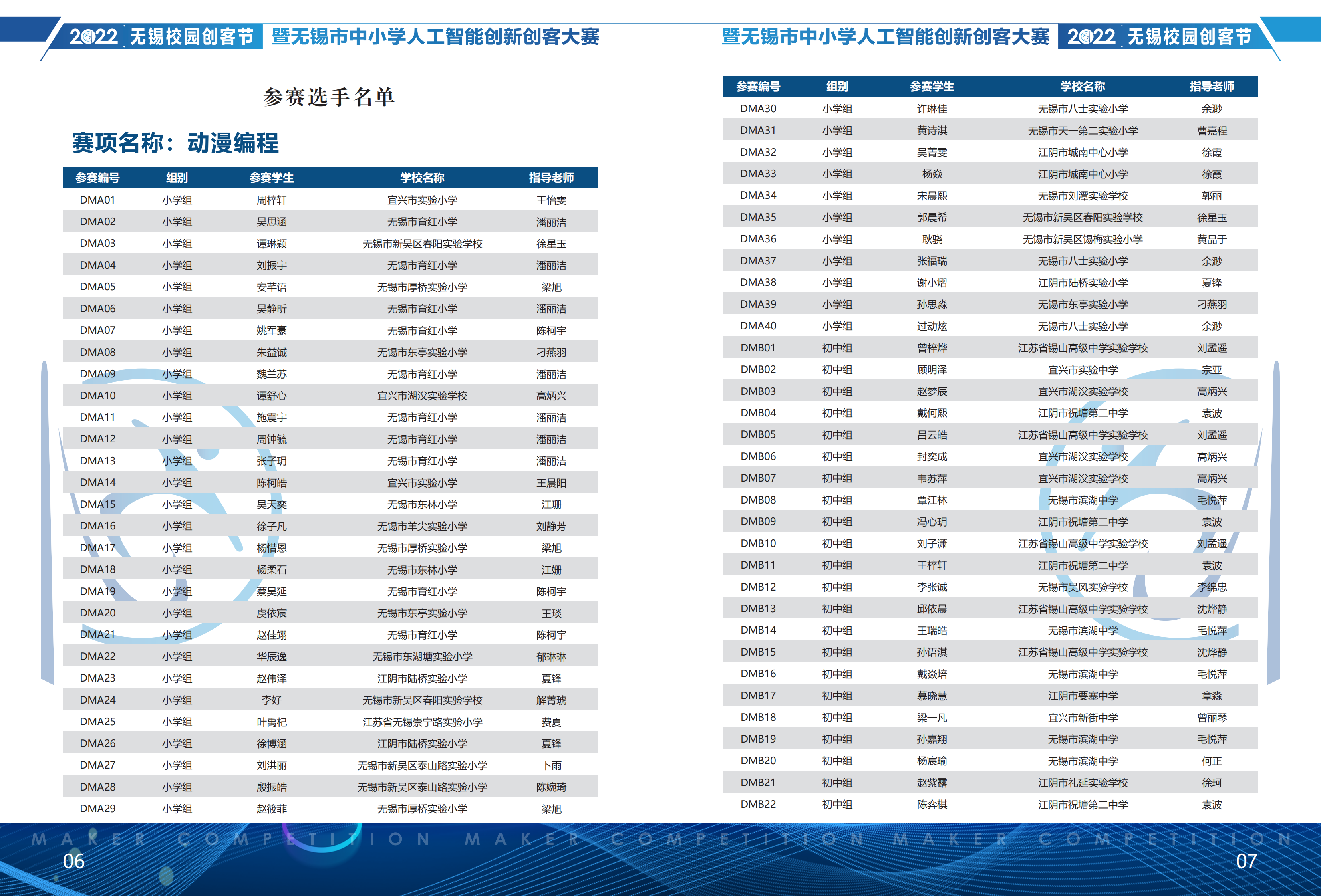
Task: Select student 朱益铖
Action: click(272, 352)
